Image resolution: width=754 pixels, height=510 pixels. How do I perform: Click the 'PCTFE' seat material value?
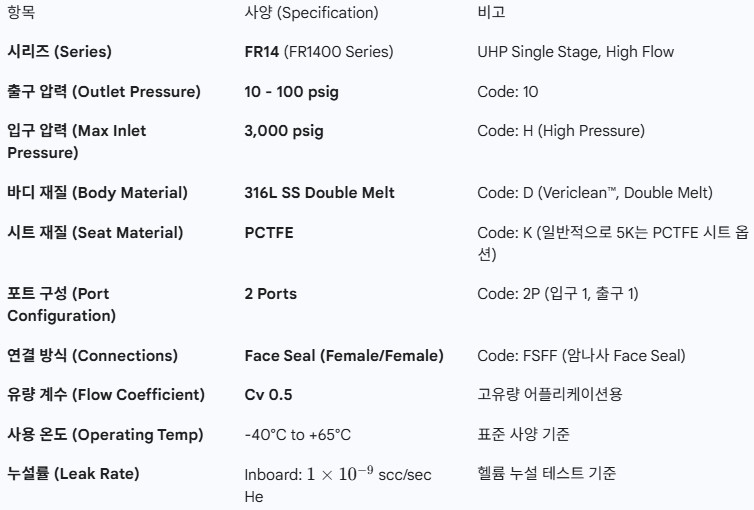click(269, 233)
